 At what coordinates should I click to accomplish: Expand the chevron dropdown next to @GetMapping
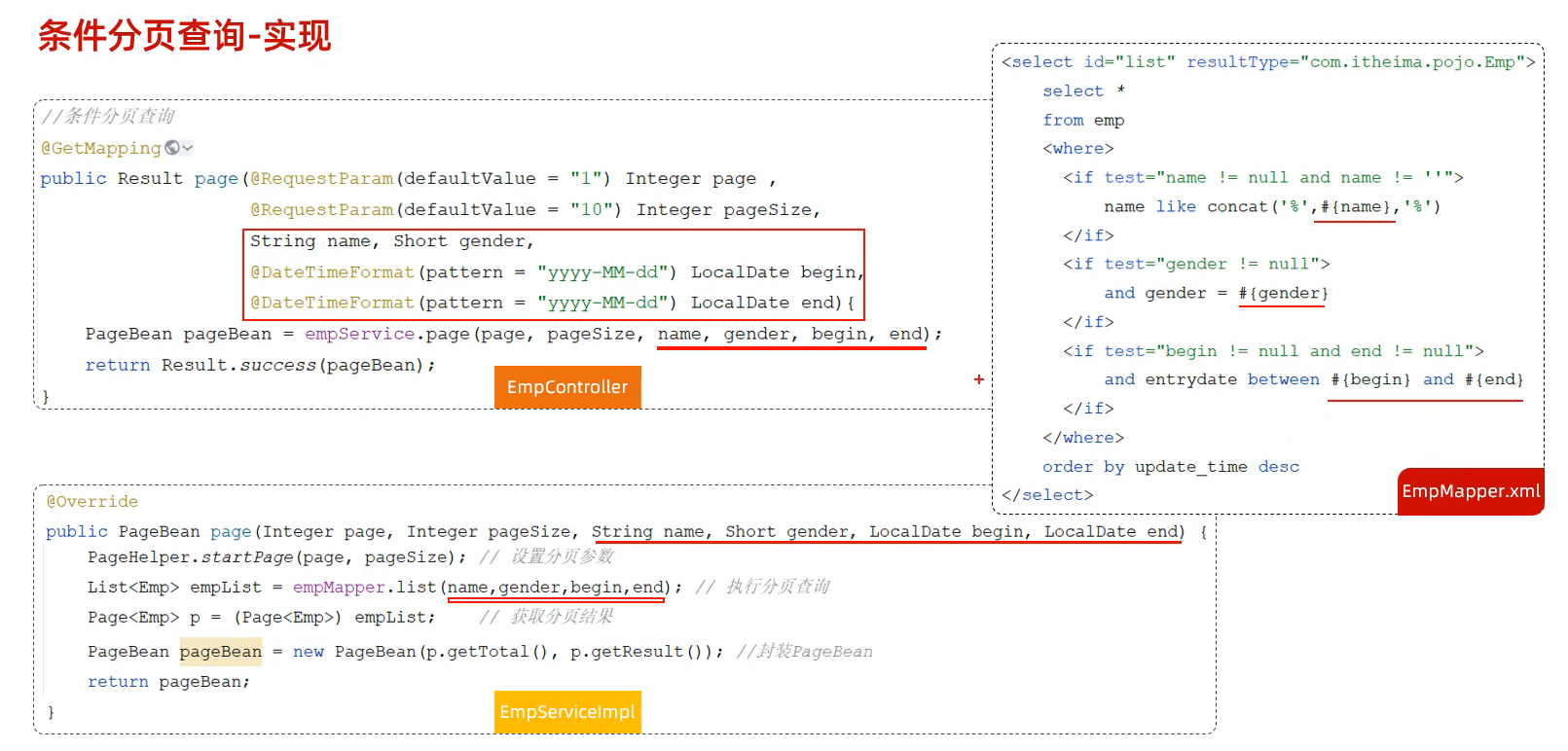click(x=188, y=148)
